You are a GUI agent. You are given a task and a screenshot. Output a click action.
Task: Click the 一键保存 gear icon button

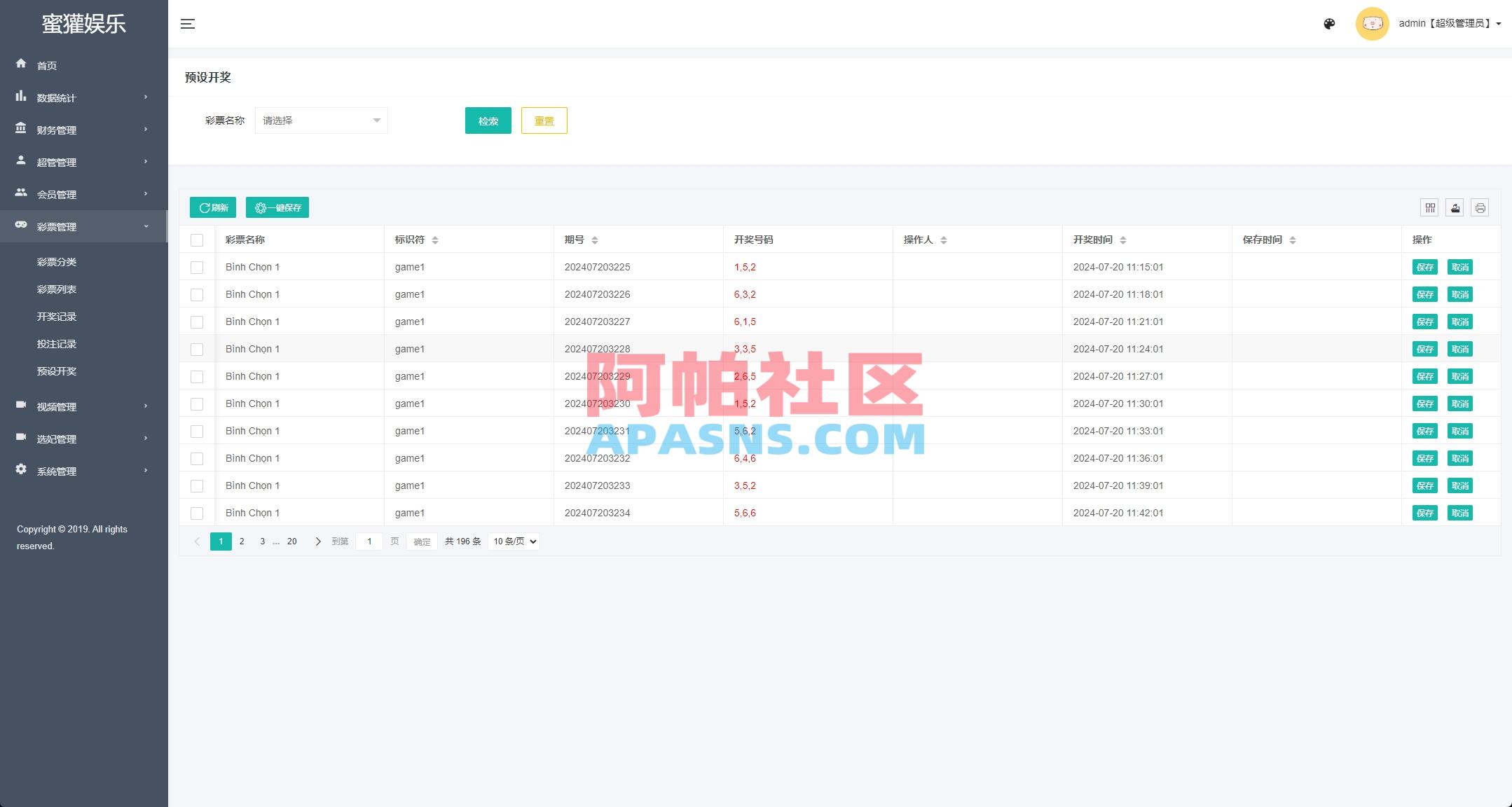[x=277, y=207]
